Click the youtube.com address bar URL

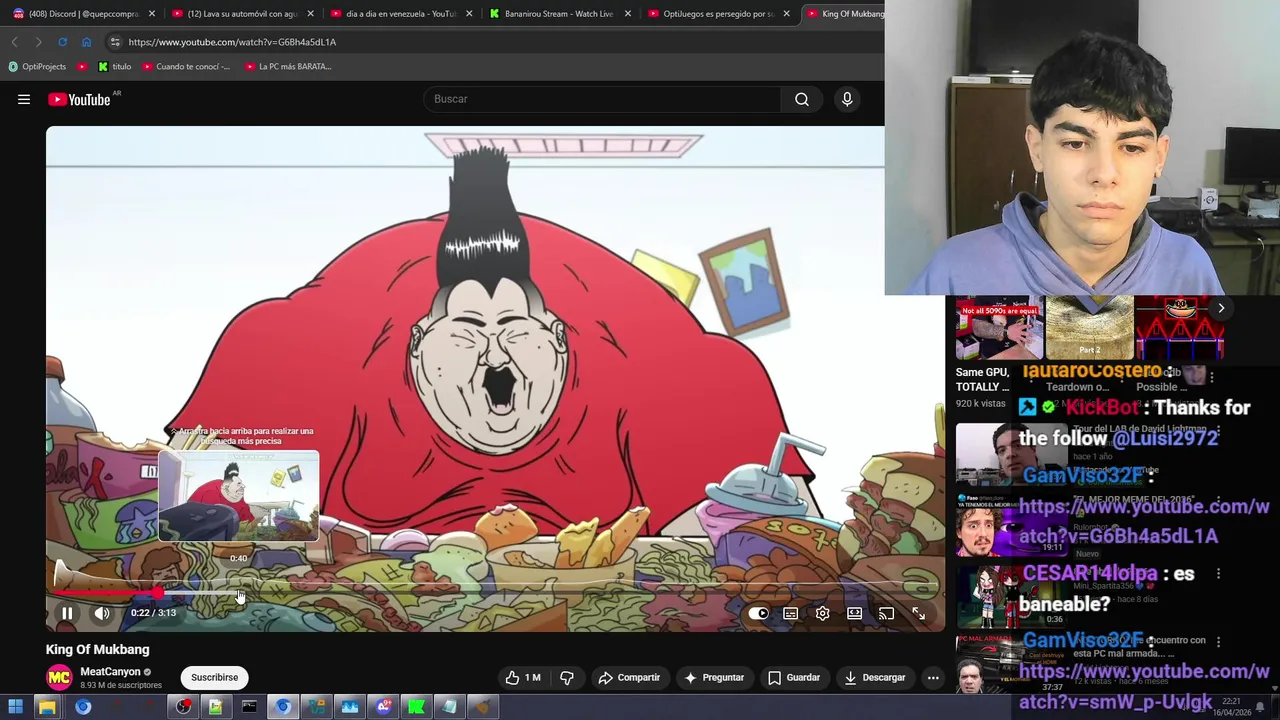pos(232,42)
